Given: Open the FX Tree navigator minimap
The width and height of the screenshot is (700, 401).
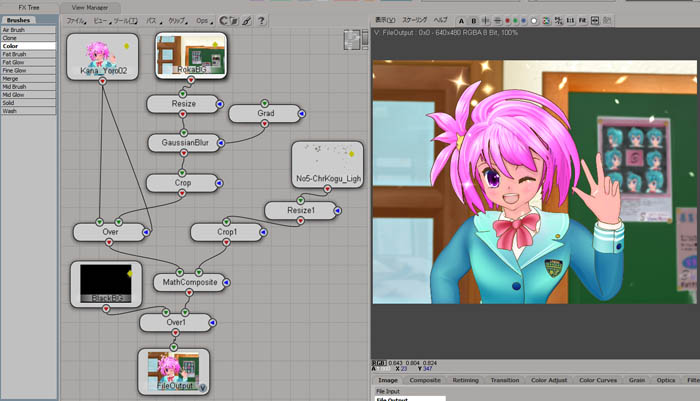Looking at the screenshot, I should (x=354, y=39).
